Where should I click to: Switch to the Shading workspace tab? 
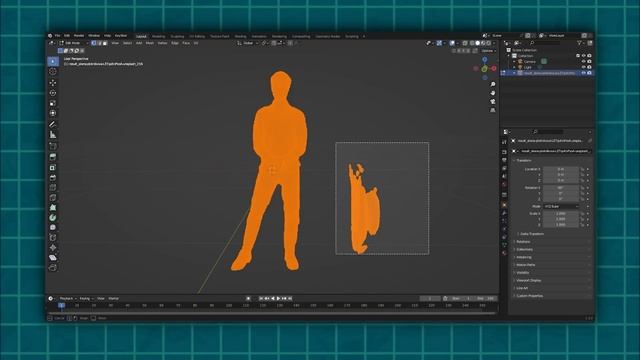[240, 36]
